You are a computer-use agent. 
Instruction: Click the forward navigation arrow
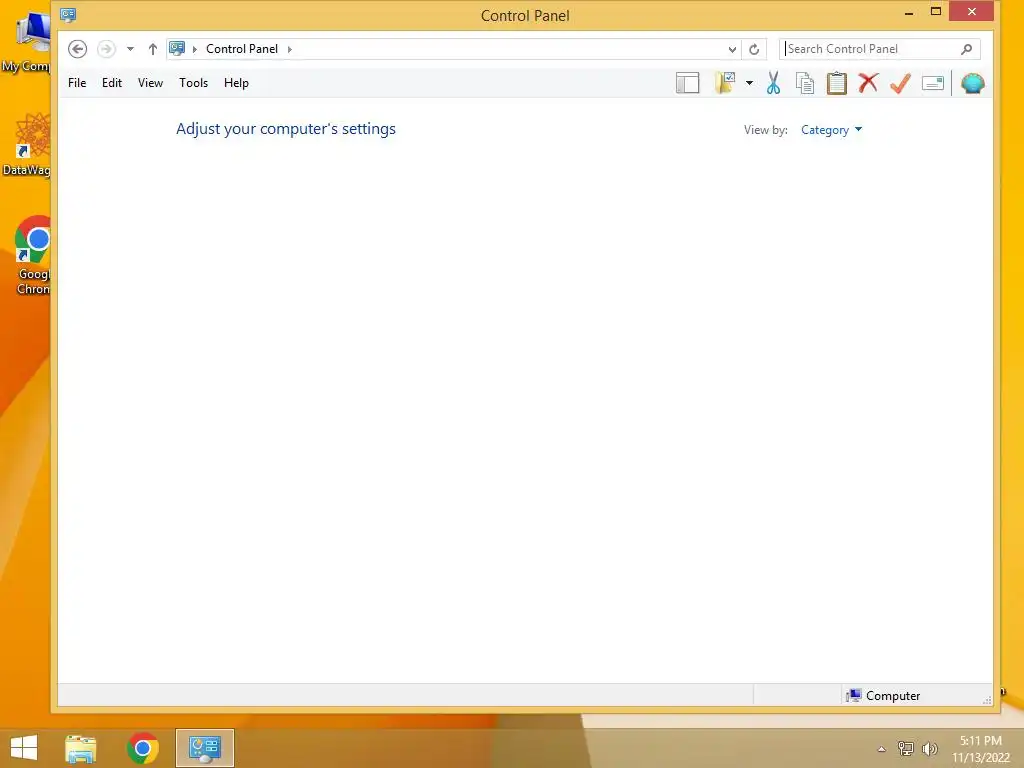[x=106, y=49]
